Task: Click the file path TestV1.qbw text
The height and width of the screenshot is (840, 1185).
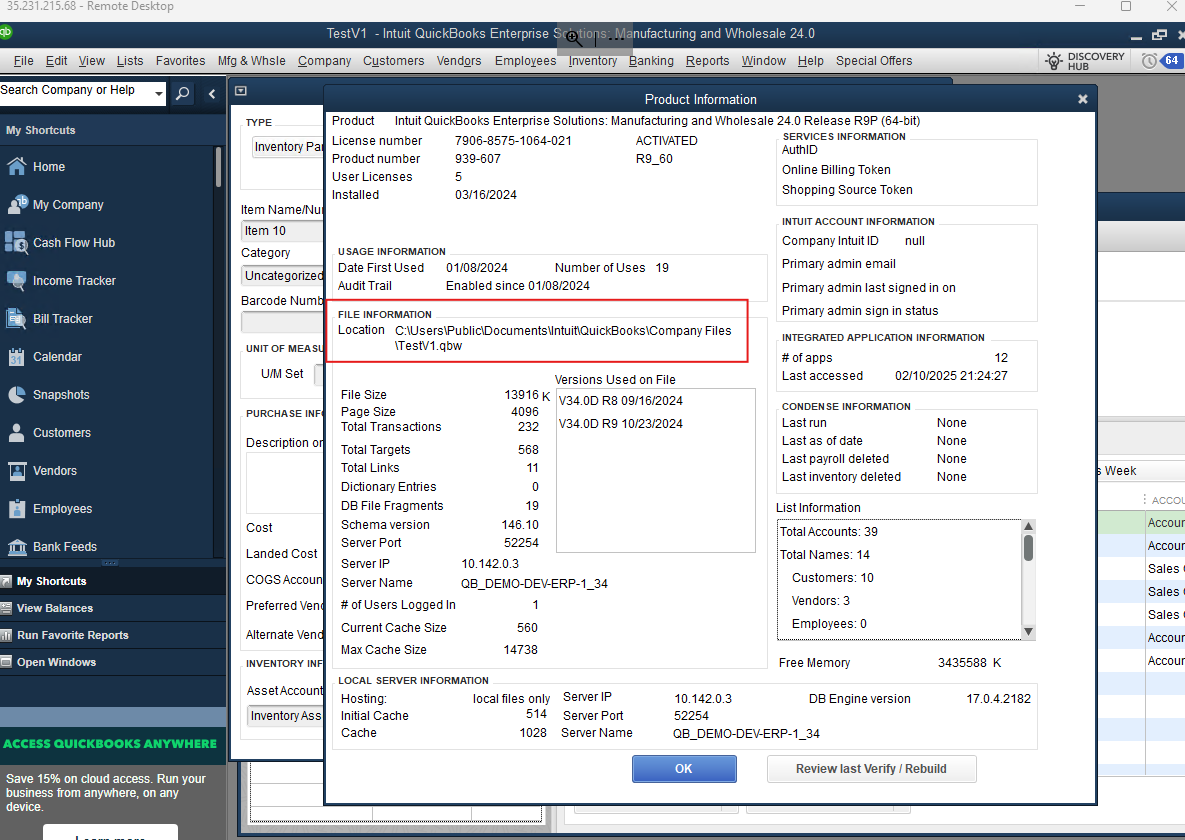Action: coord(429,346)
